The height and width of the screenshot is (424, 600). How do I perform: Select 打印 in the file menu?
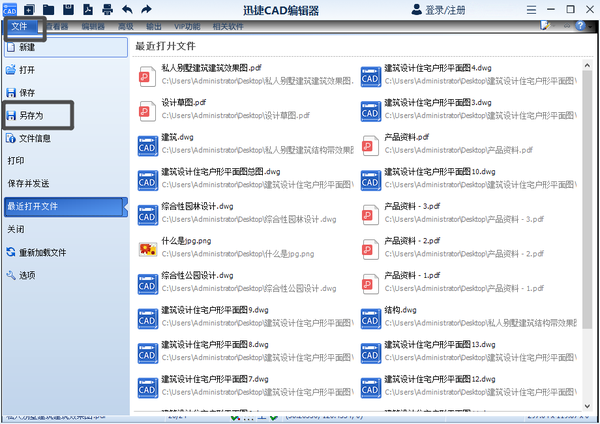[66, 161]
